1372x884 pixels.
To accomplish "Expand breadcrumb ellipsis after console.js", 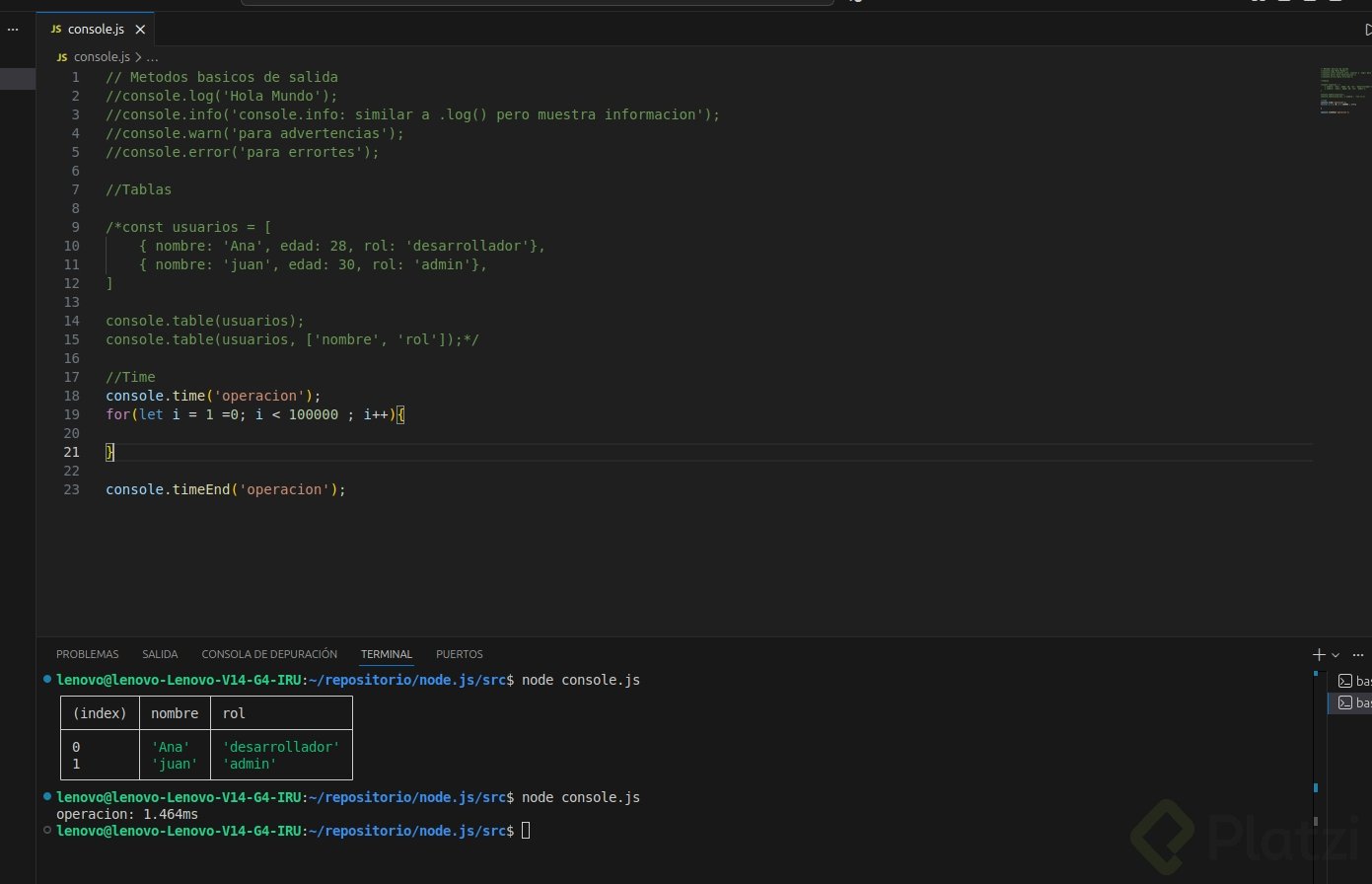I will (152, 57).
